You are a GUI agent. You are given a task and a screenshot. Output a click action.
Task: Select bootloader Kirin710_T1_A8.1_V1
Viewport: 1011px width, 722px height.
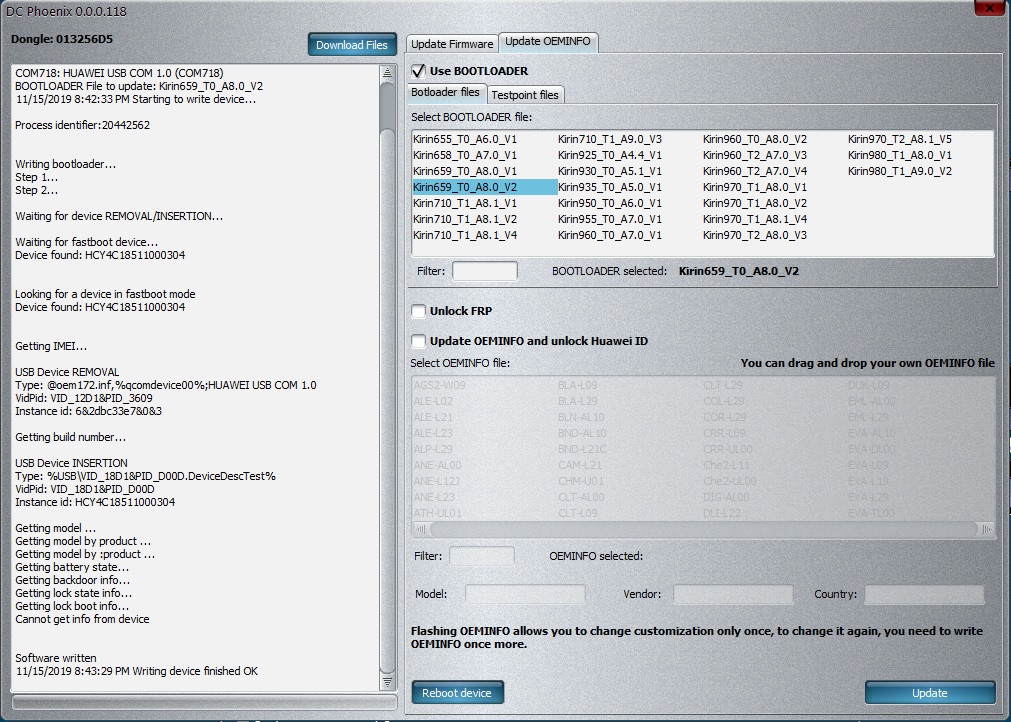465,203
